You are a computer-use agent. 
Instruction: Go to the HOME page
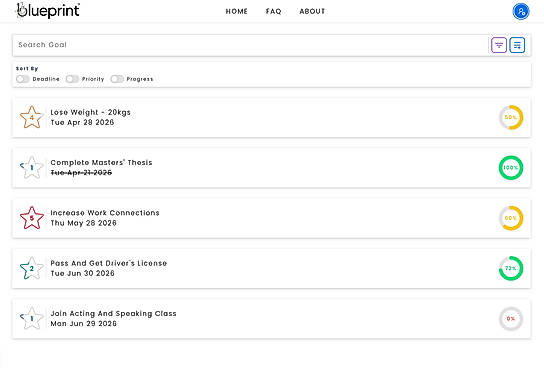pos(237,11)
